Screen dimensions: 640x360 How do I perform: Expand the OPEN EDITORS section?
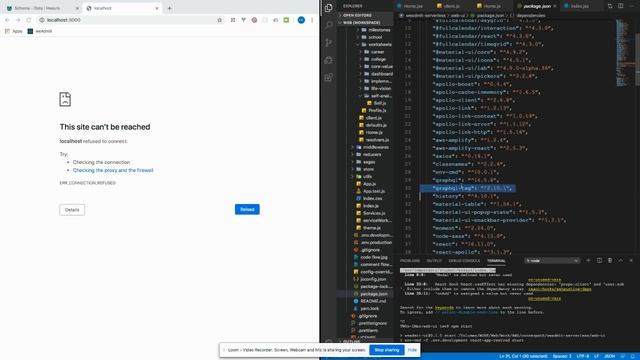pos(366,15)
